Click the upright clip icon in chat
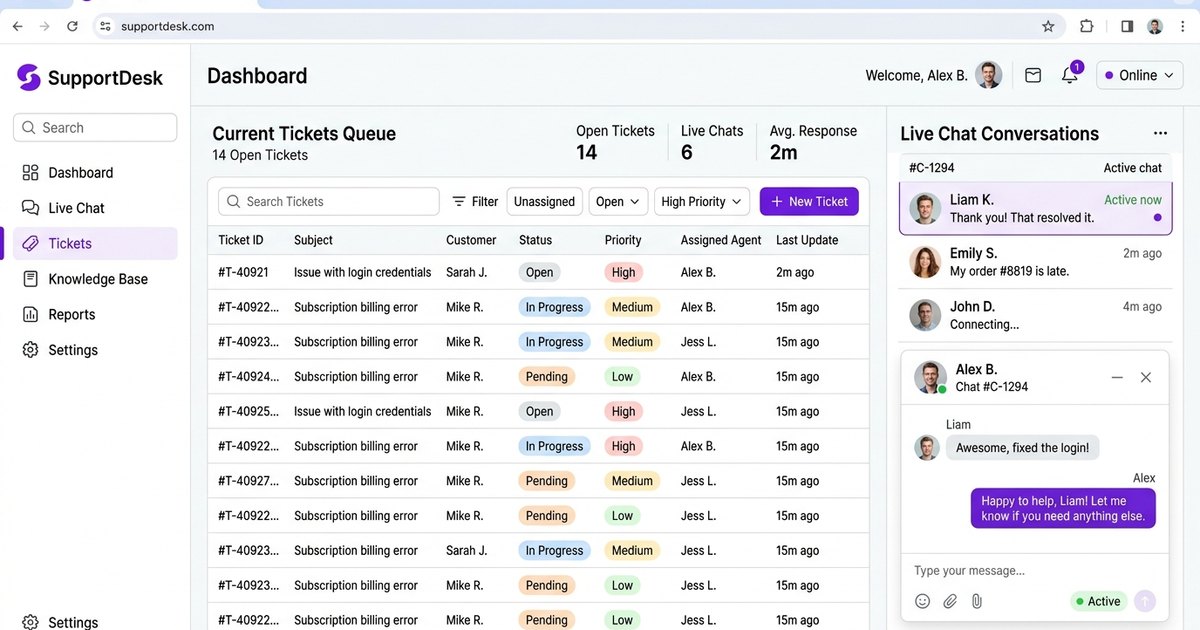 [x=977, y=601]
